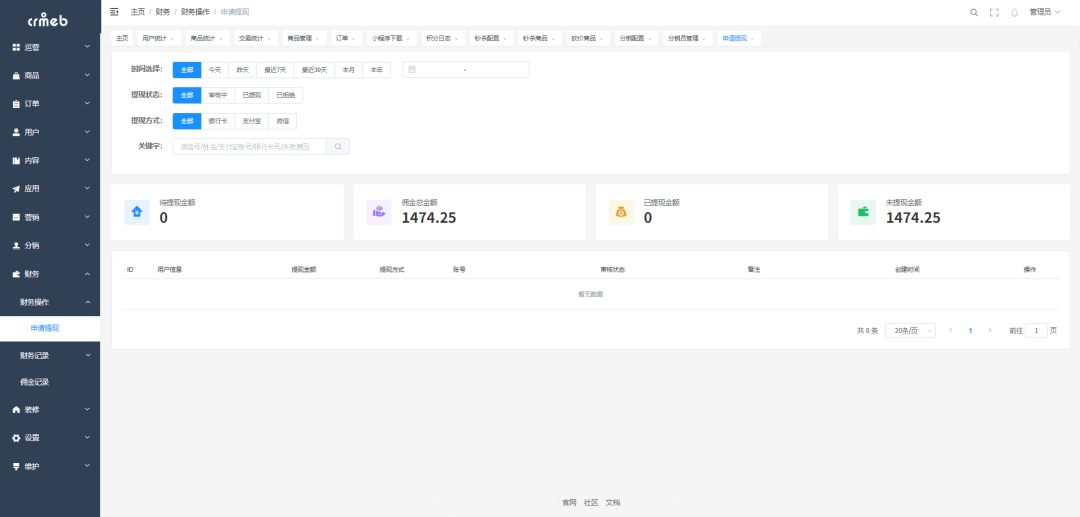
Task: Click the 财务 breadcrumb link
Action: (163, 12)
